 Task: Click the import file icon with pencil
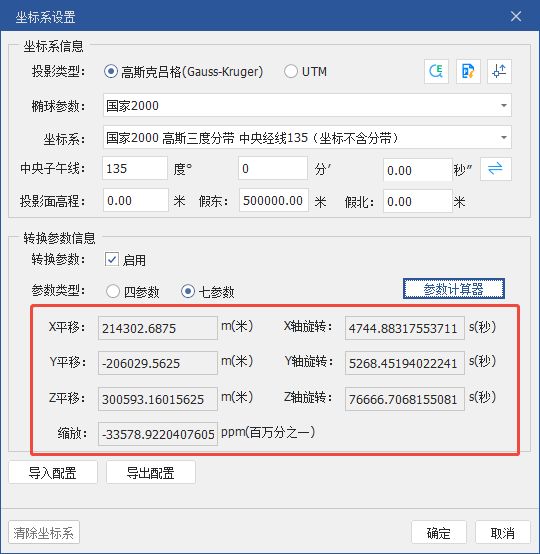pyautogui.click(x=468, y=71)
